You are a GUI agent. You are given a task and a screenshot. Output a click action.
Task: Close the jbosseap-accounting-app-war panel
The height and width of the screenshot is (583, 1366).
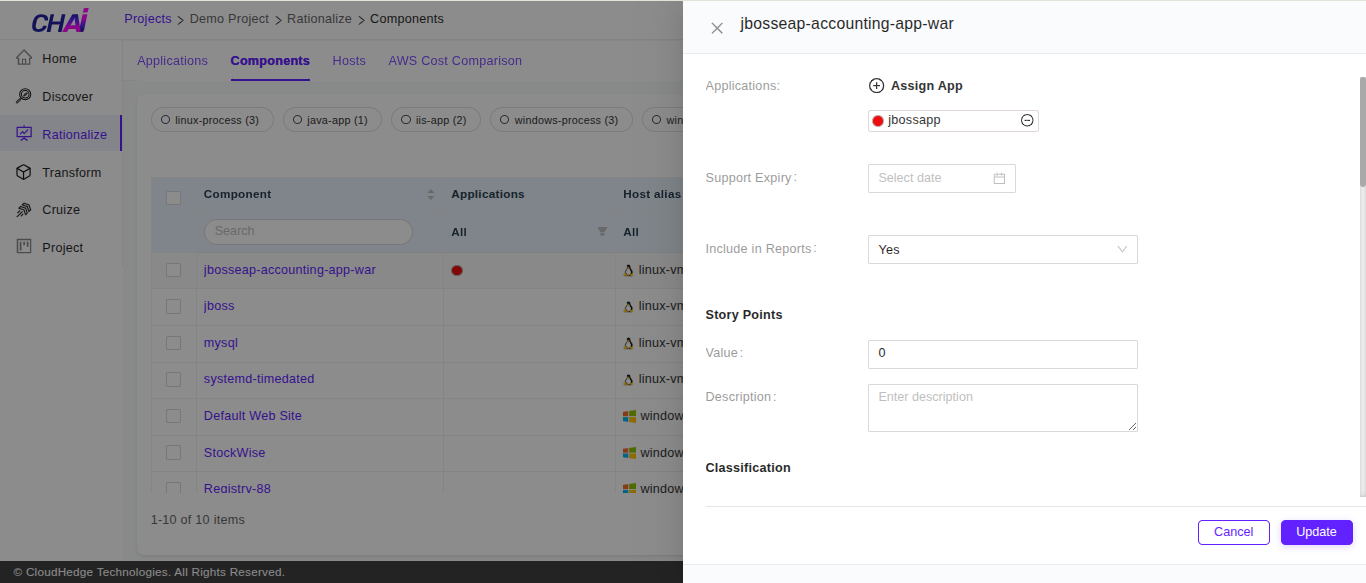717,28
